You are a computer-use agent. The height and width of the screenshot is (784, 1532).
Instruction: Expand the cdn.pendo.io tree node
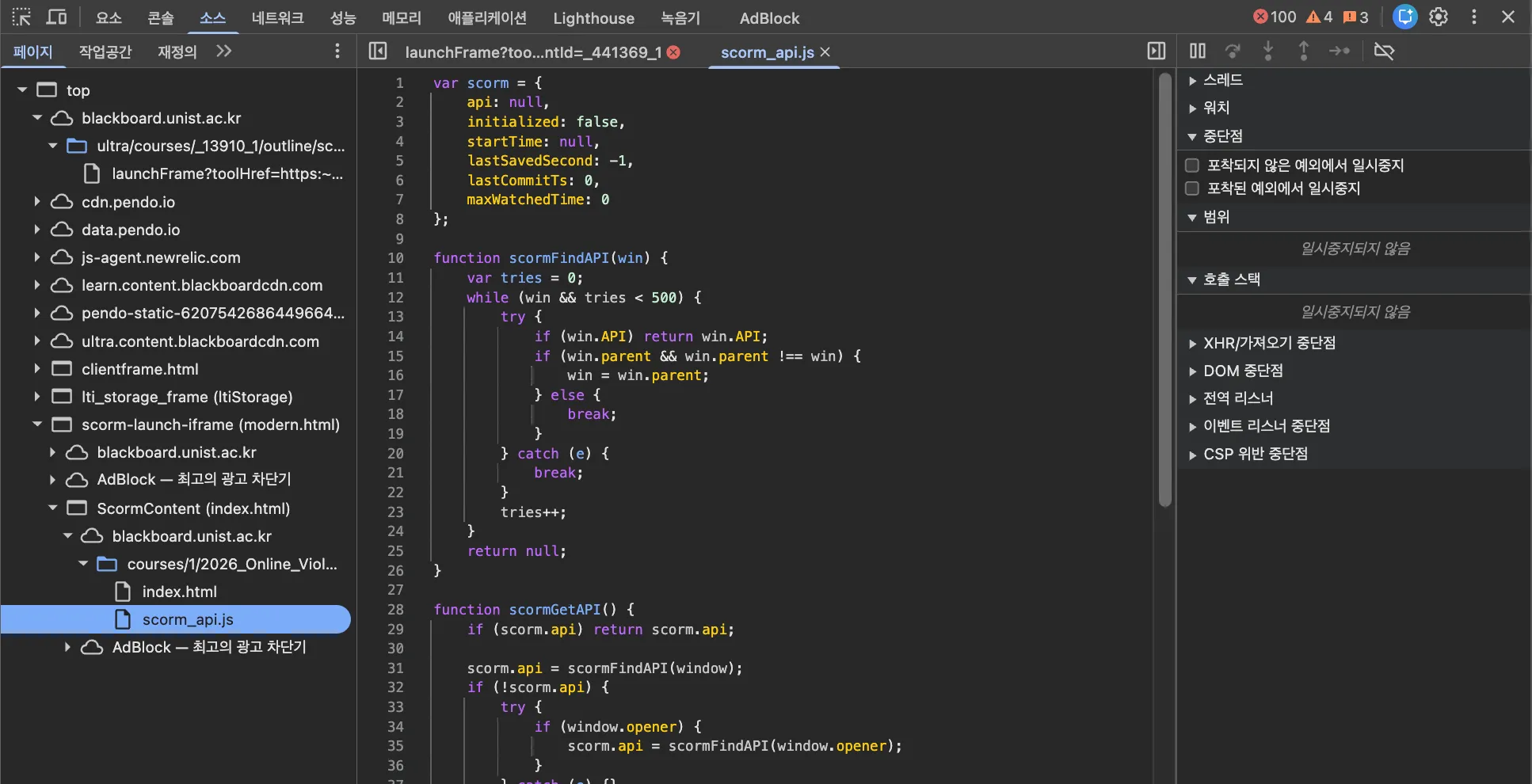[37, 202]
